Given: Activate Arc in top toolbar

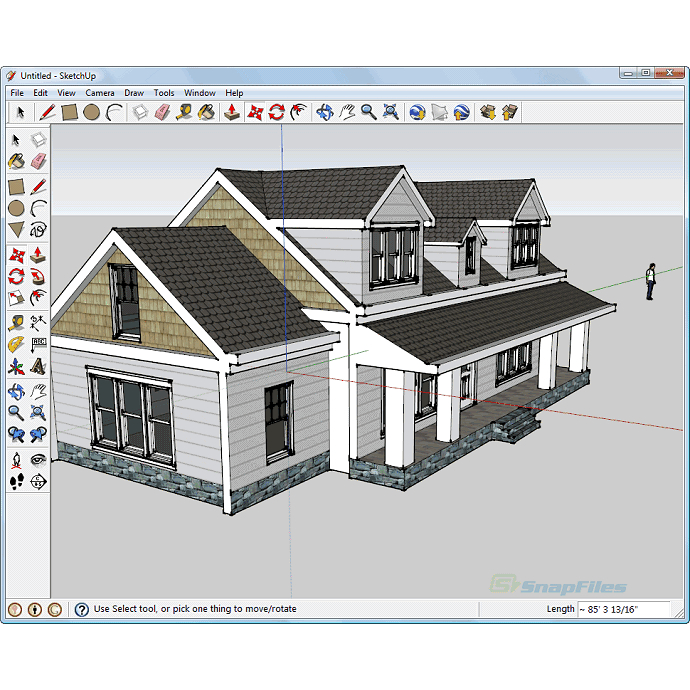Looking at the screenshot, I should (x=114, y=112).
